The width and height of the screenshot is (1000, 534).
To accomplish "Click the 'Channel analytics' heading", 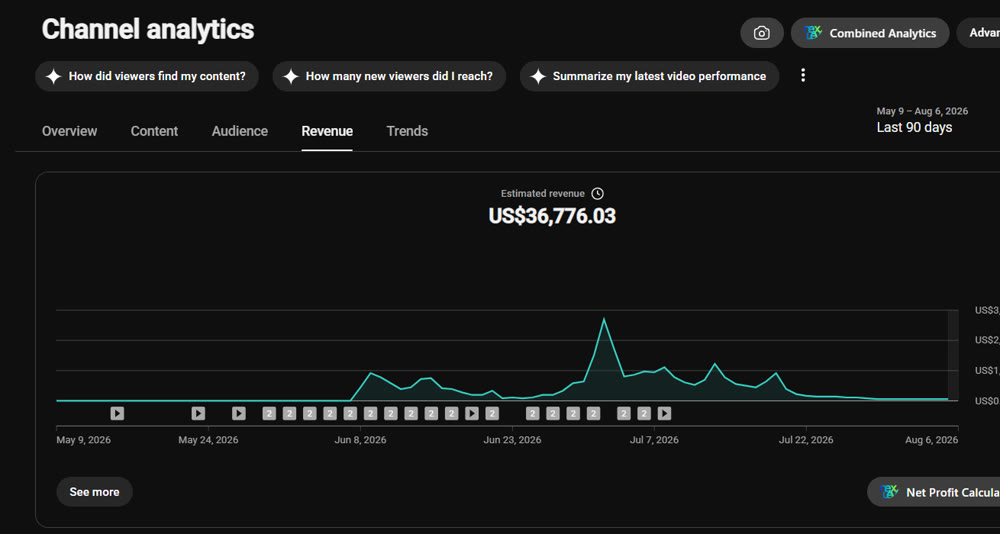I will pyautogui.click(x=148, y=29).
